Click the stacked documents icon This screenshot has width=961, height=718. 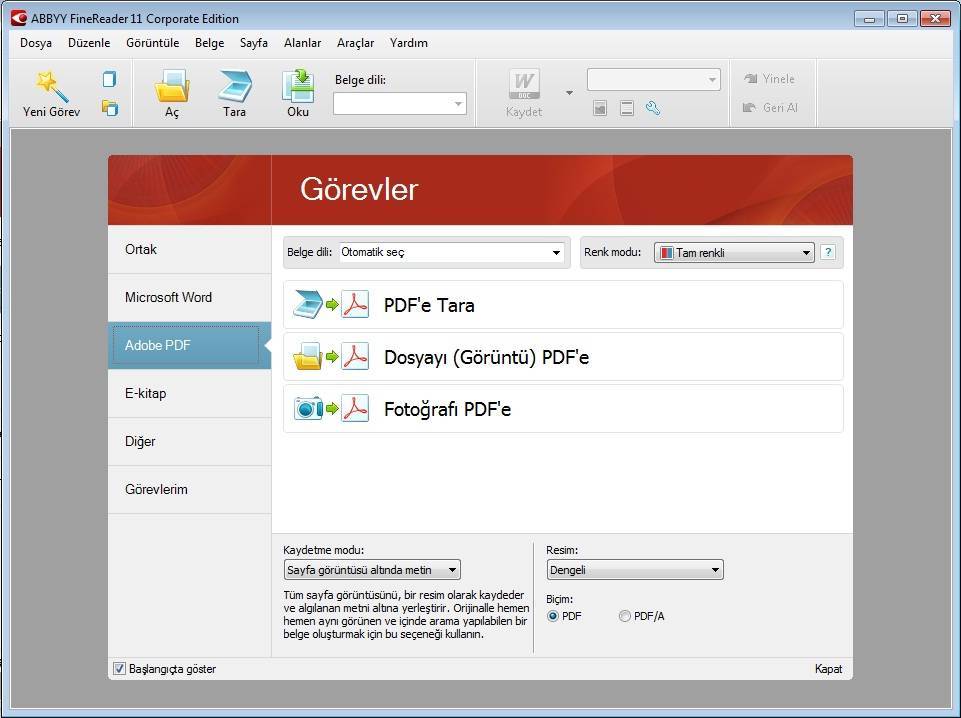click(110, 108)
